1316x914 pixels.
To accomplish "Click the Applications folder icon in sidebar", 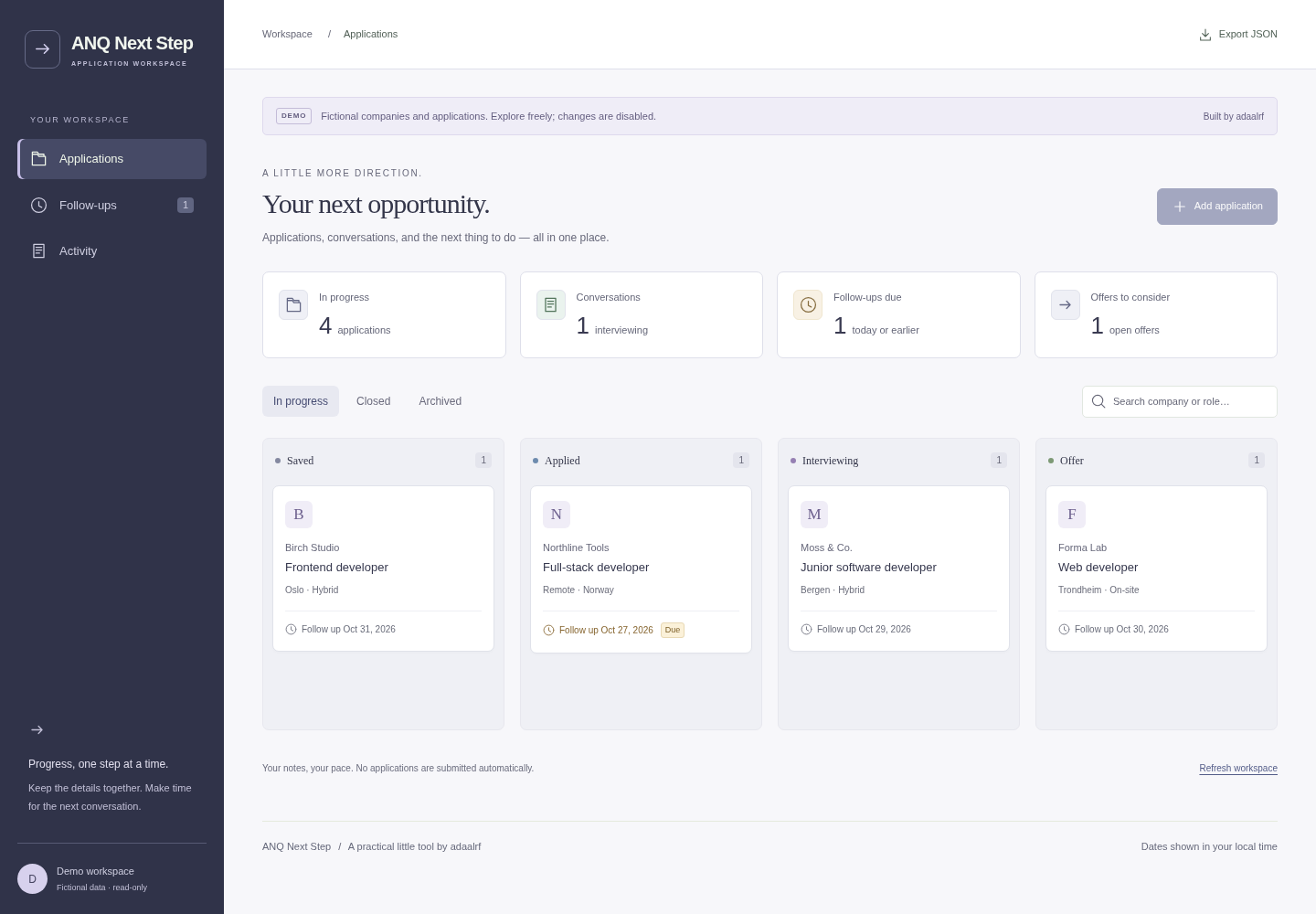I will 38,159.
